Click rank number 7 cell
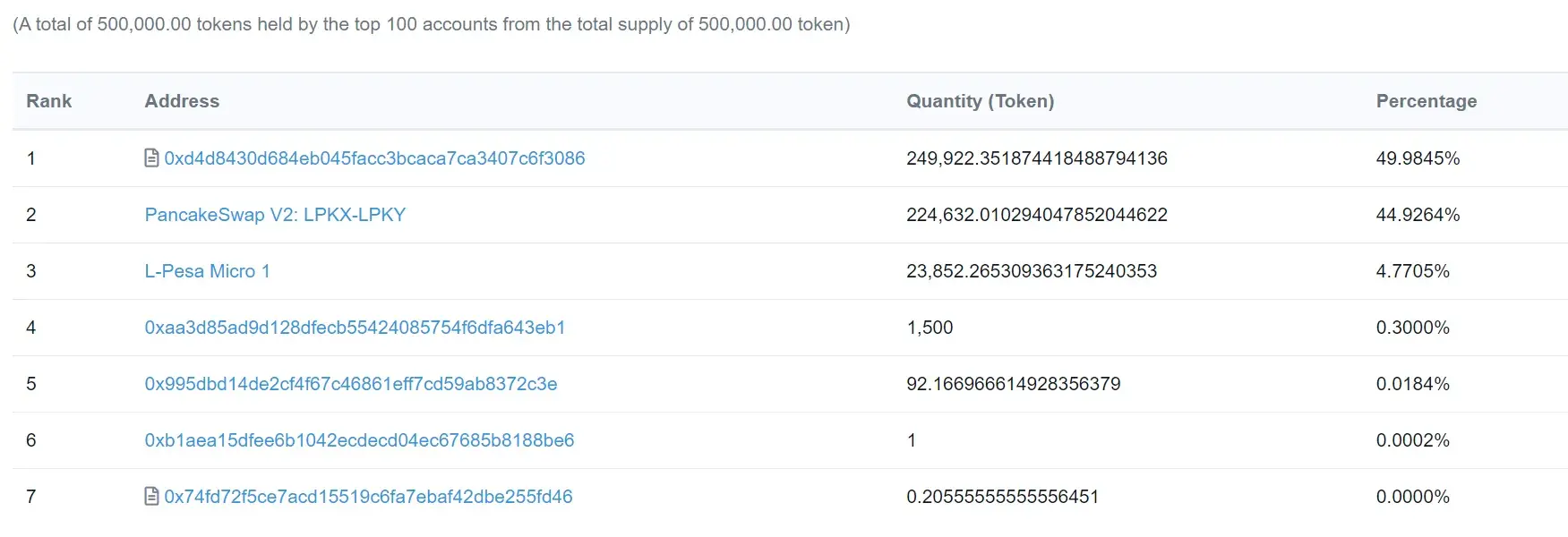This screenshot has height=537, width=1568. pos(31,497)
